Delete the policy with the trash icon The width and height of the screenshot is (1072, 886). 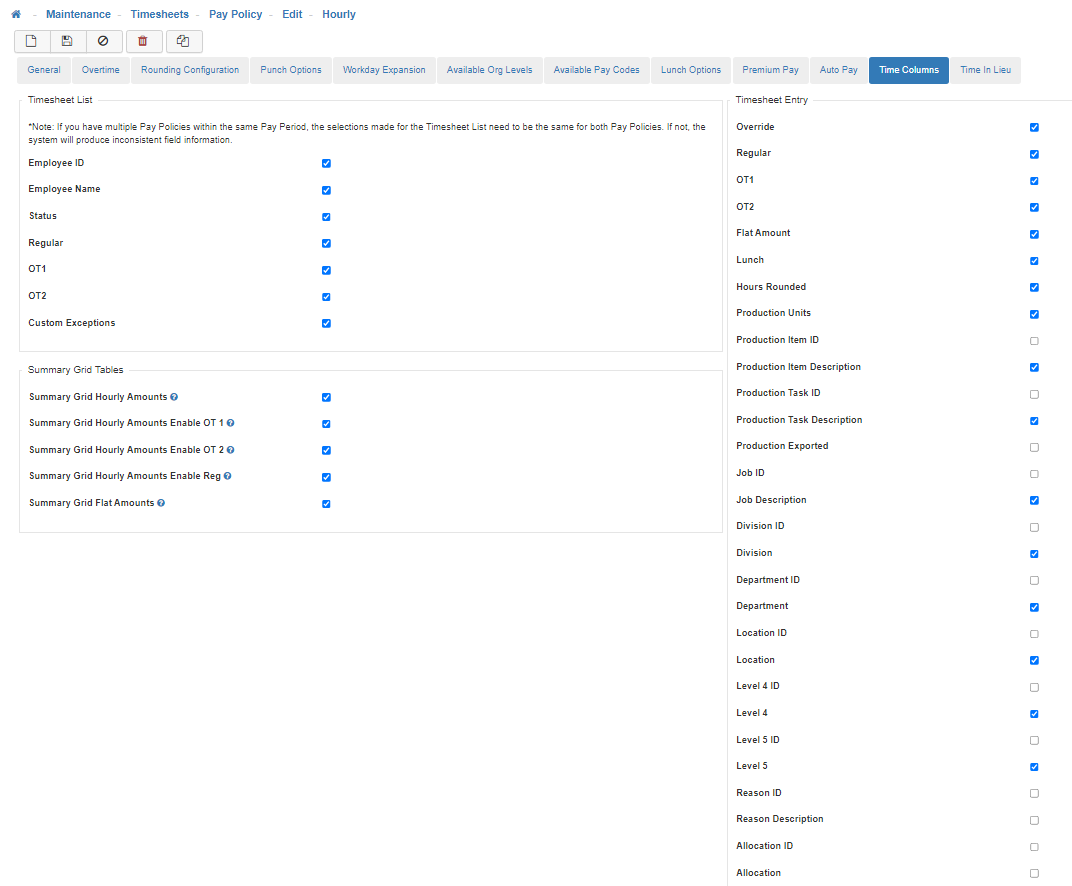(x=143, y=41)
